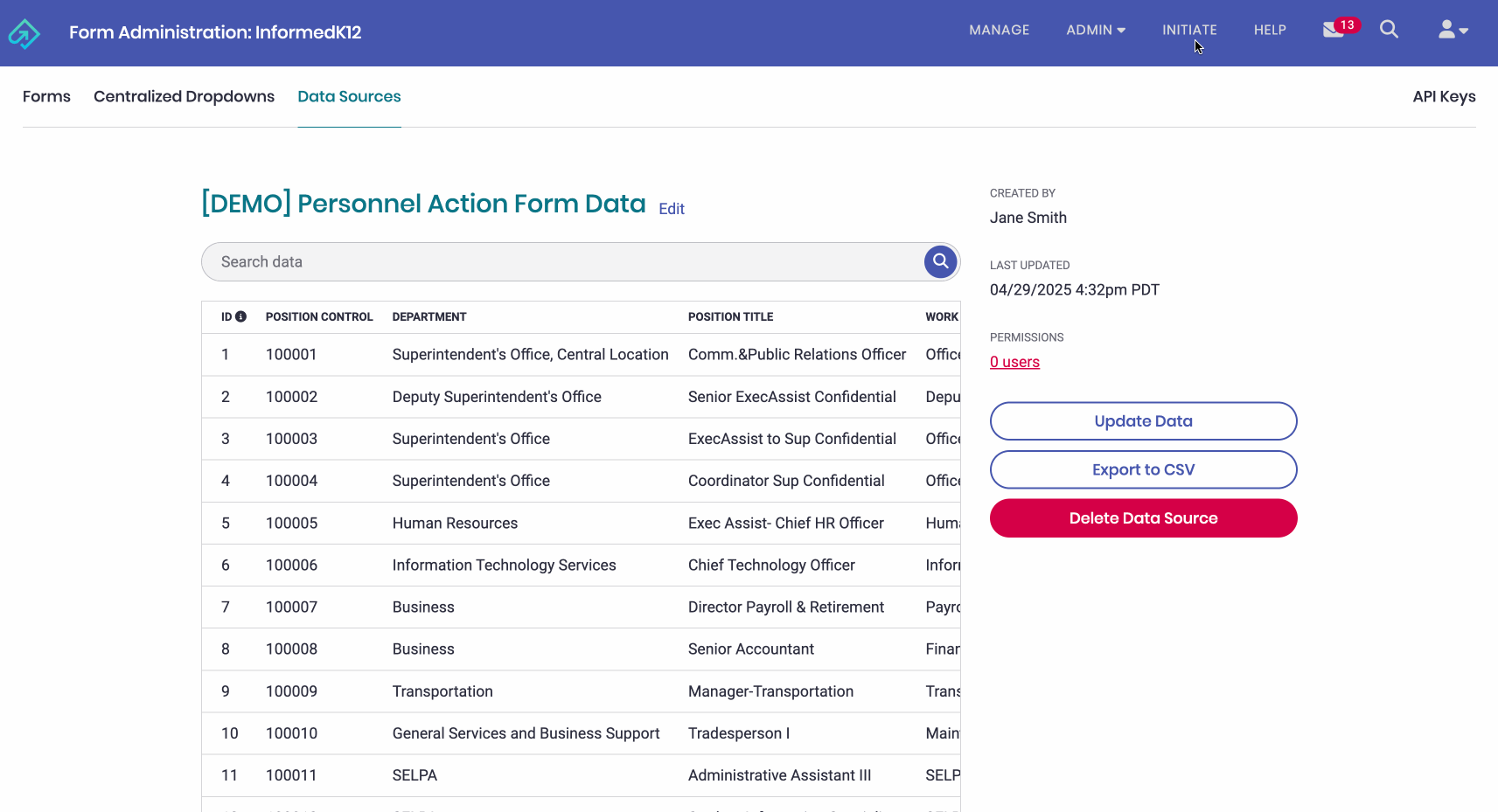Click the ID column info icon
This screenshot has height=812, width=1498.
240,316
